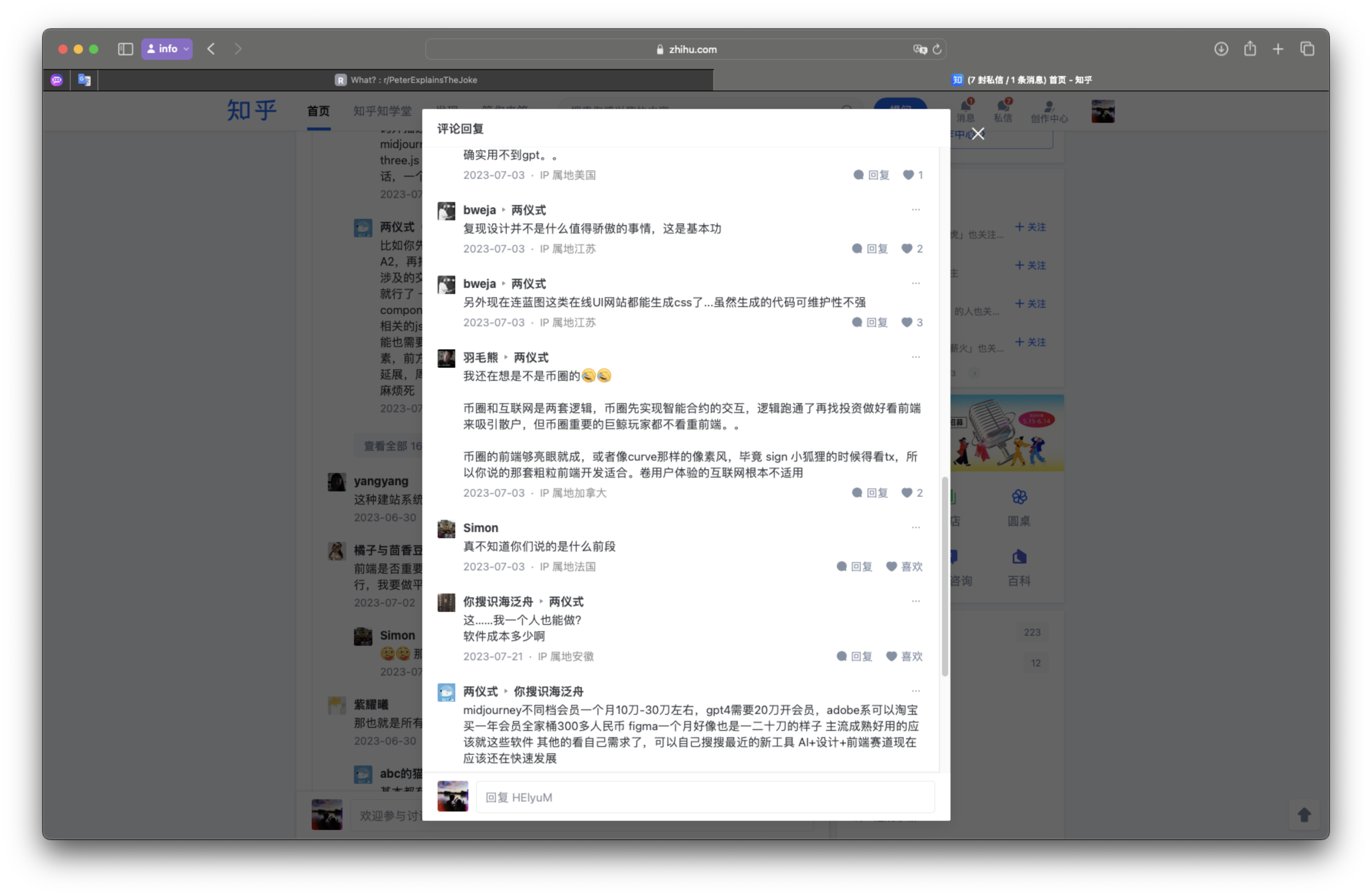Close the 评论回复 dialog with X
This screenshot has width=1372, height=896.
click(978, 134)
